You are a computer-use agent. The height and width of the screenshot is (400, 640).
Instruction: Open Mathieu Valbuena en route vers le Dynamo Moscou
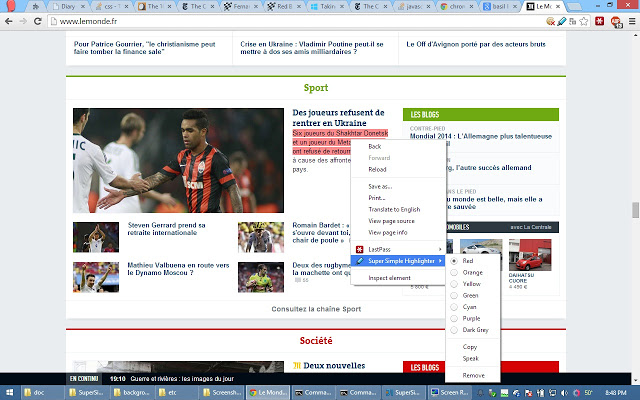click(178, 269)
